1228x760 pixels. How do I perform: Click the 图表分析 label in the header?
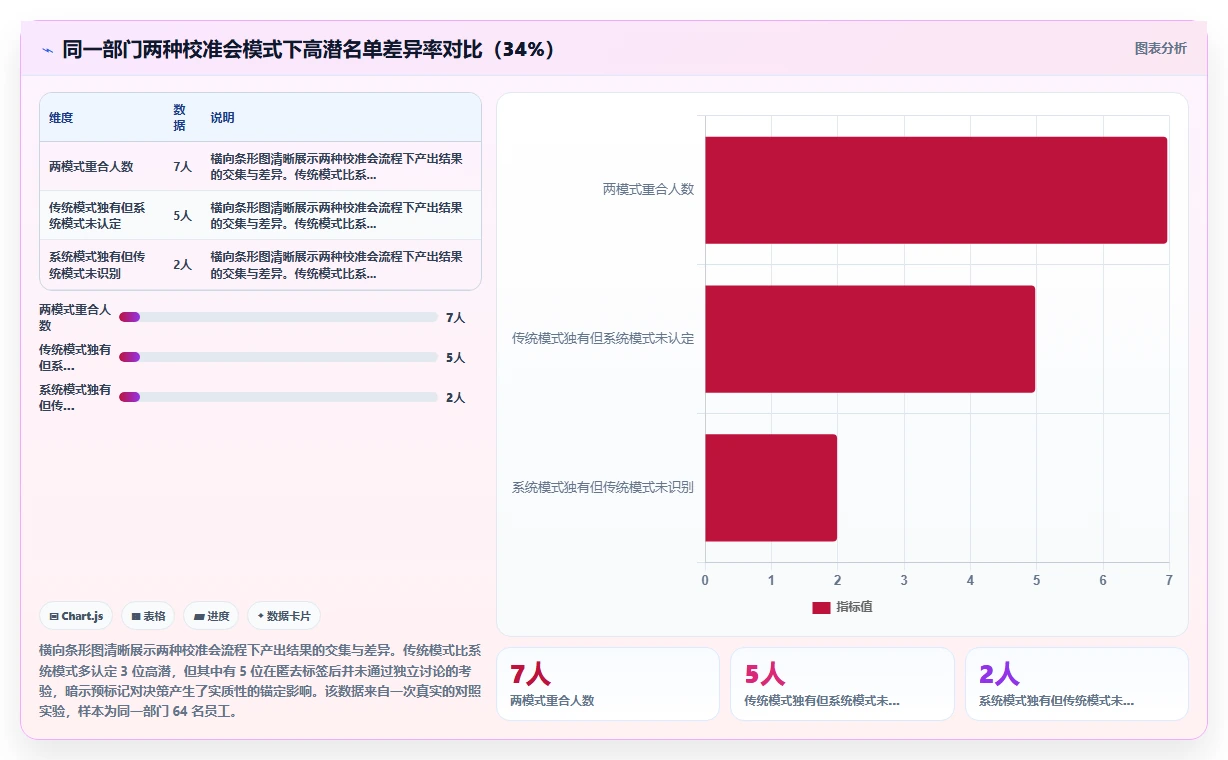(1160, 48)
